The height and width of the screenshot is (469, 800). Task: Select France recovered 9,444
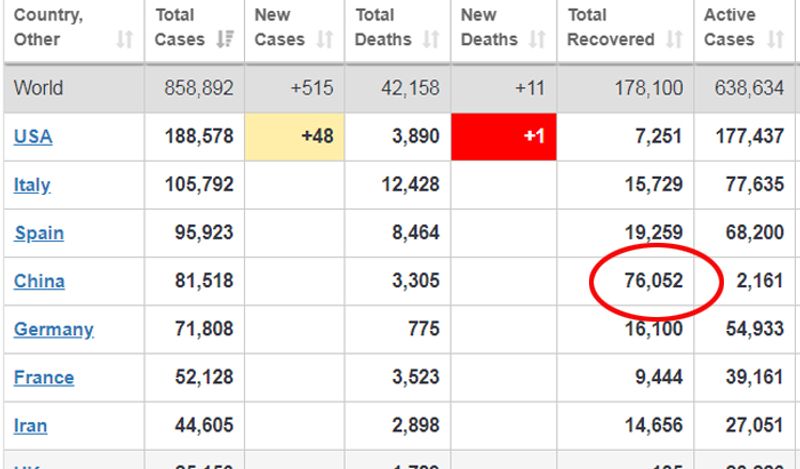pyautogui.click(x=659, y=377)
